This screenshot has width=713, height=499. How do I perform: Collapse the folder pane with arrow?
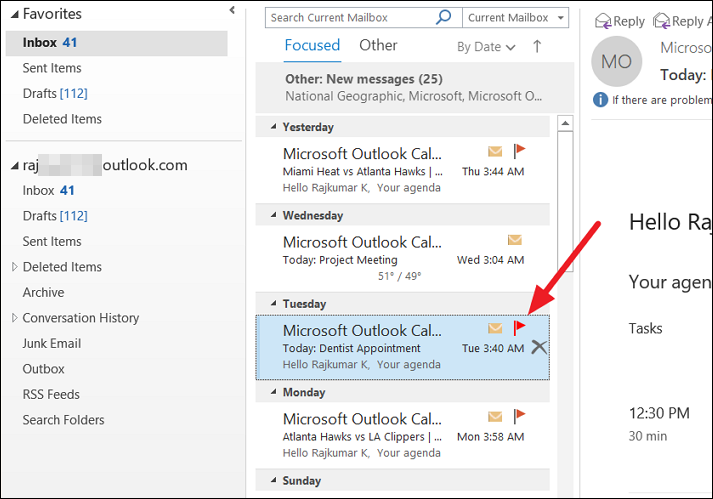(232, 10)
